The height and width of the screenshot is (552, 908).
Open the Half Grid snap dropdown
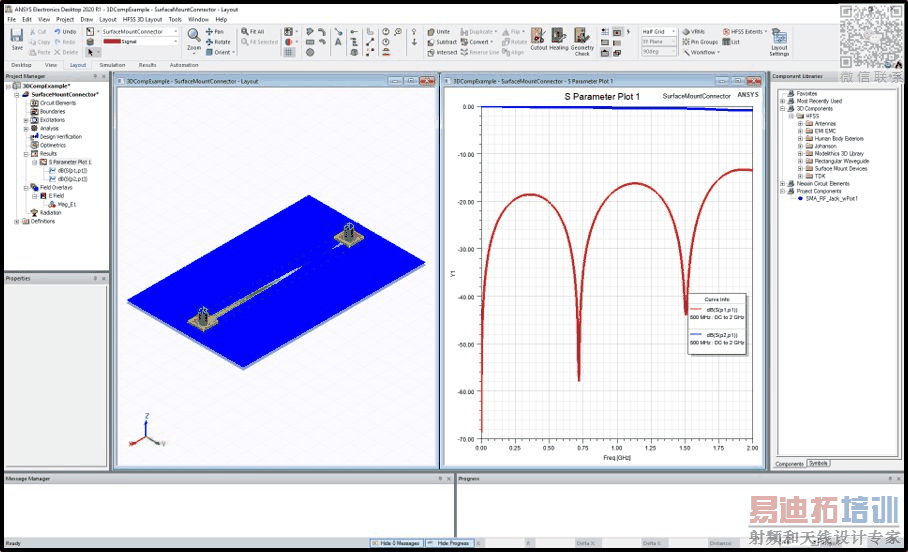[673, 32]
